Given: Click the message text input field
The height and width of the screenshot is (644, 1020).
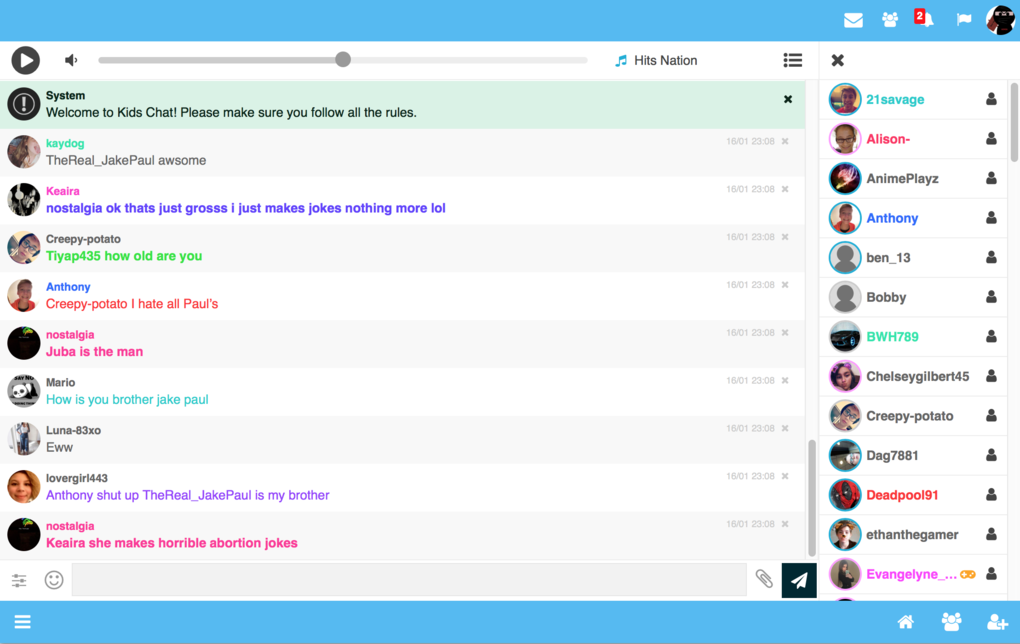Looking at the screenshot, I should click(x=409, y=580).
